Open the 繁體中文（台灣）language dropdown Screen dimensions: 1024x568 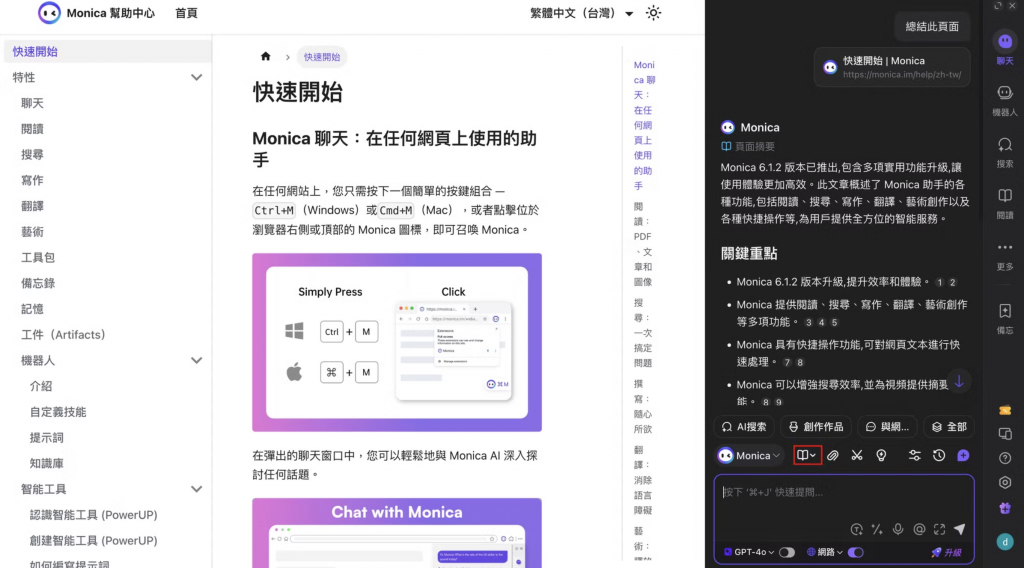coord(581,13)
